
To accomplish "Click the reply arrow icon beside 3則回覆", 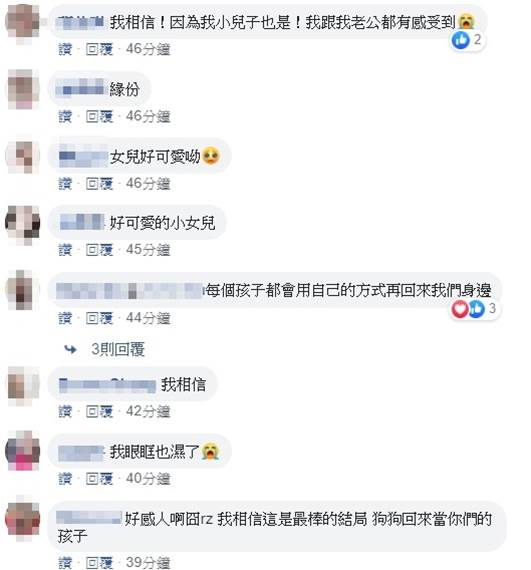I will [x=71, y=350].
